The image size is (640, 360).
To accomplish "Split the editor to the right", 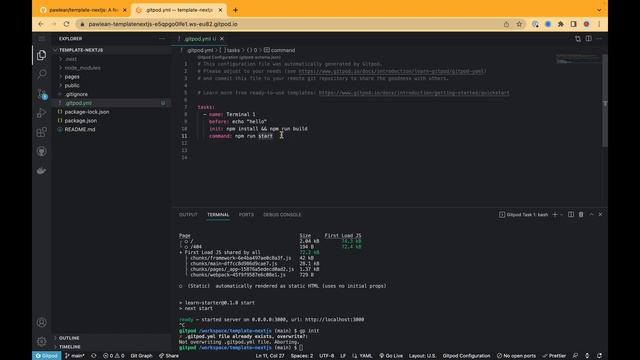I will (589, 38).
